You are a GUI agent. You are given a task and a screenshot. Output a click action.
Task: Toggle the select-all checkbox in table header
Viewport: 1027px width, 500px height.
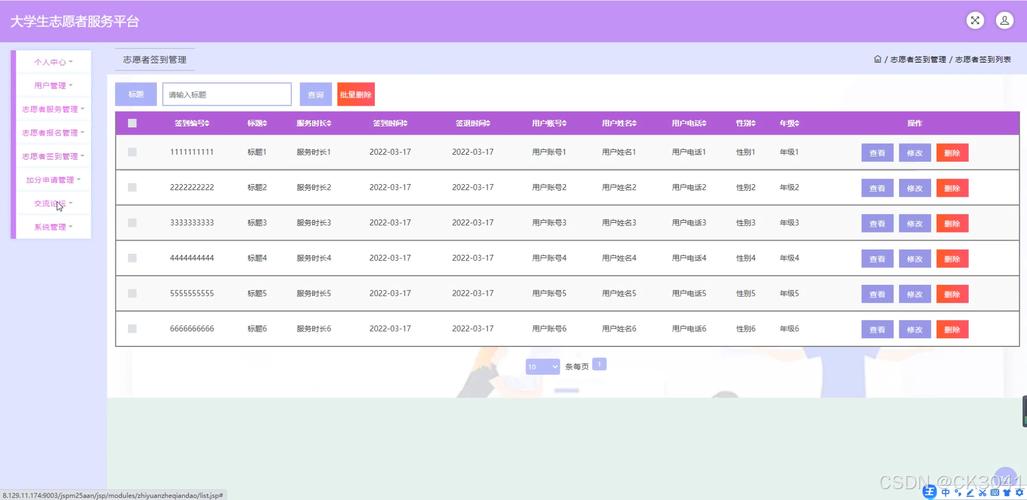132,123
